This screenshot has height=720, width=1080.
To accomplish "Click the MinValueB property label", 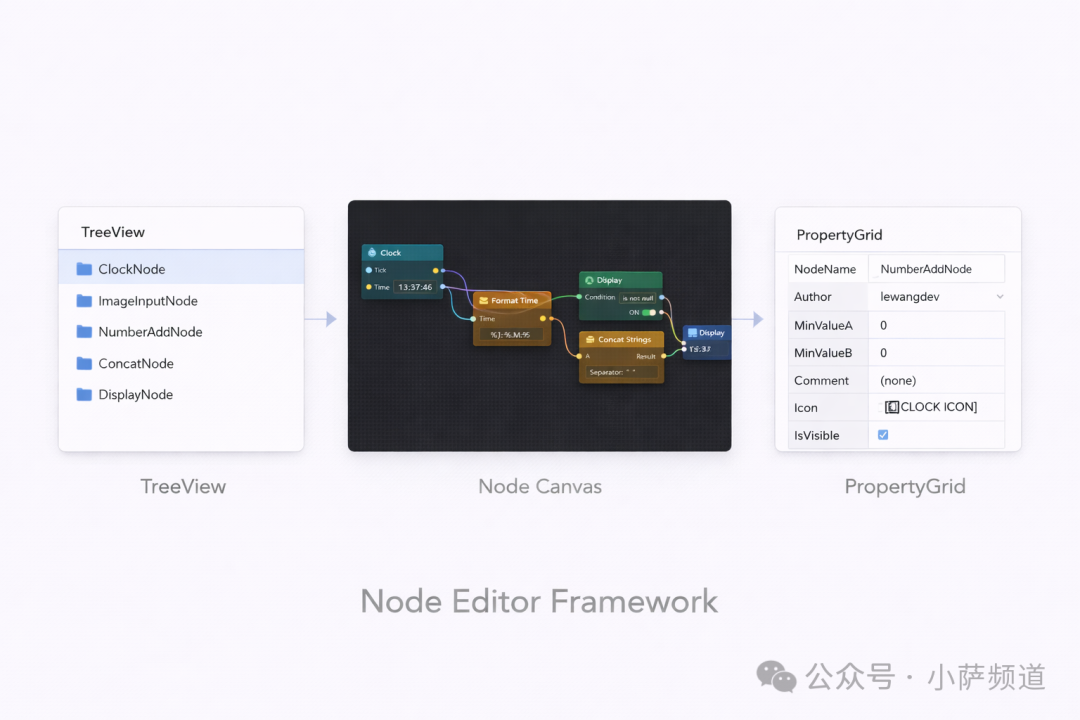I will point(823,353).
